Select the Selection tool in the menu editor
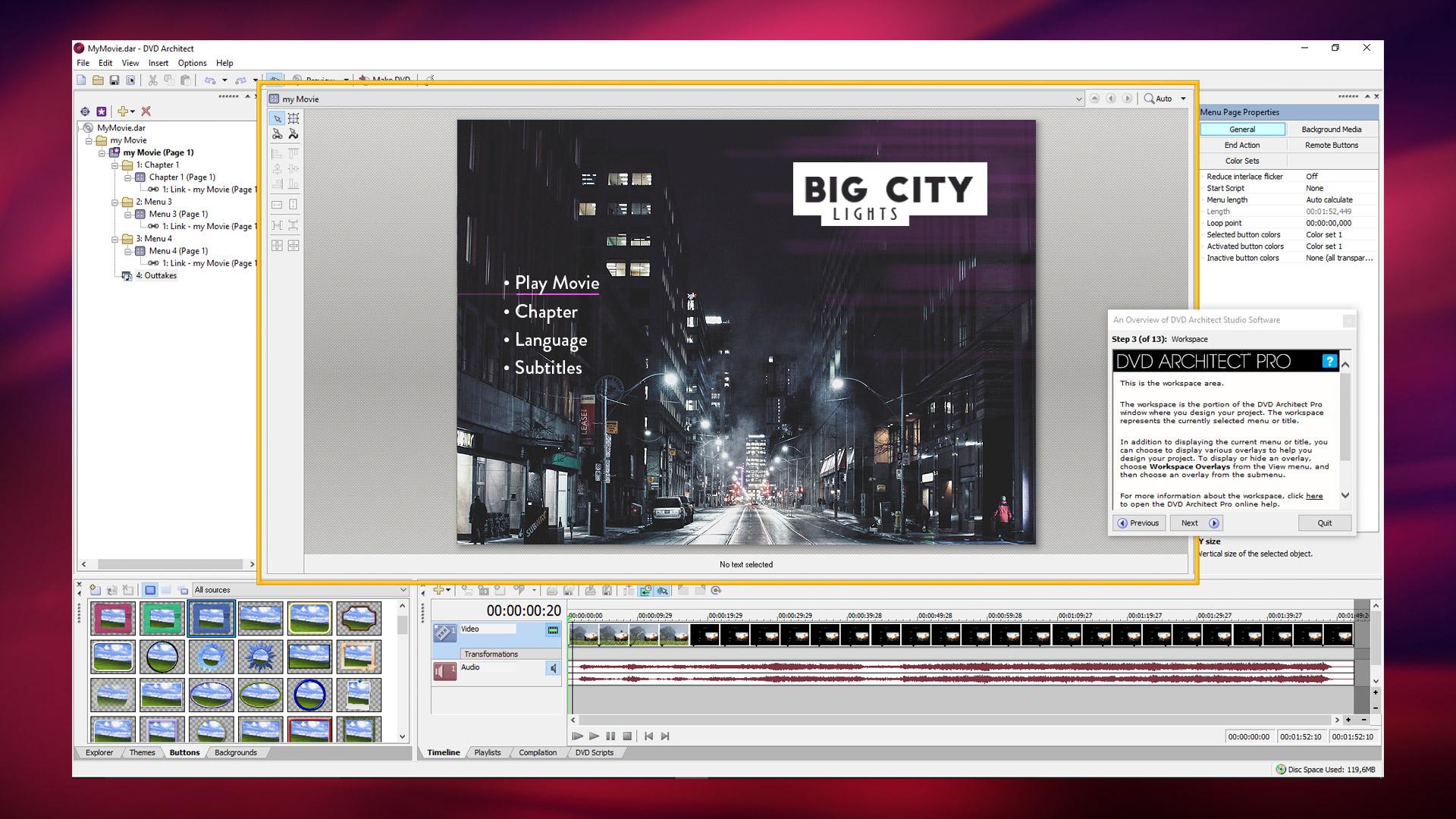The width and height of the screenshot is (1456, 819). point(278,118)
